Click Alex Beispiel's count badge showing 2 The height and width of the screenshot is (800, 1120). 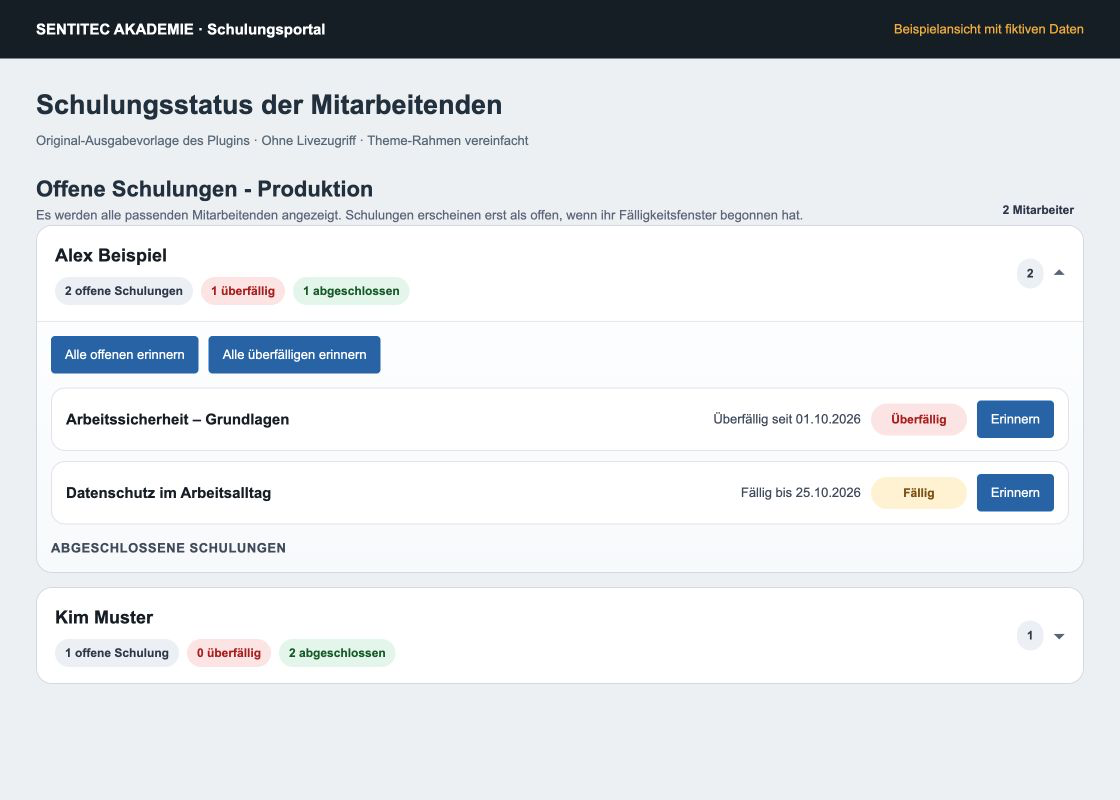point(1030,274)
